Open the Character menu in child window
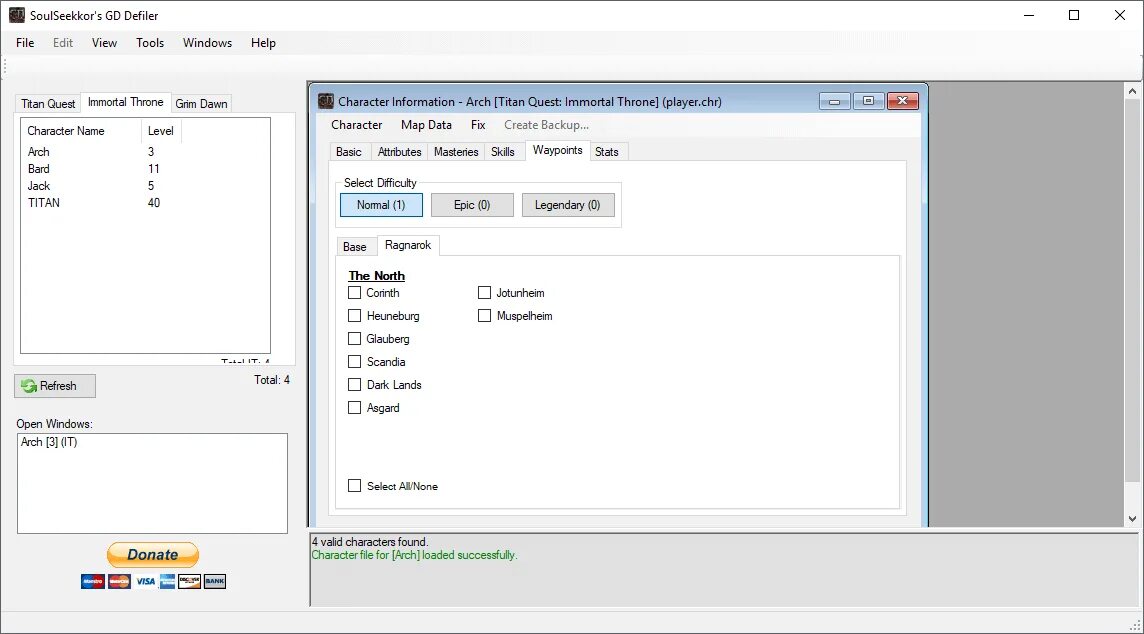The width and height of the screenshot is (1144, 634). (x=357, y=125)
